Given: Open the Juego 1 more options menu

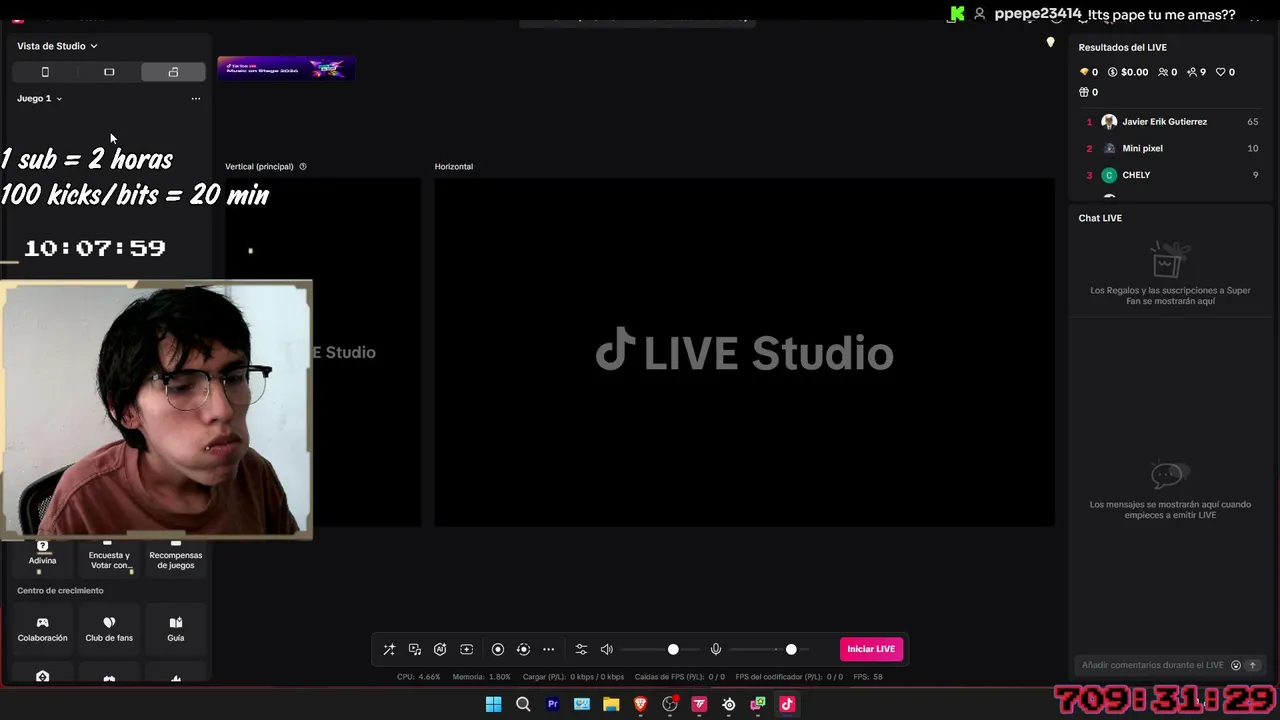Looking at the screenshot, I should click(x=196, y=98).
